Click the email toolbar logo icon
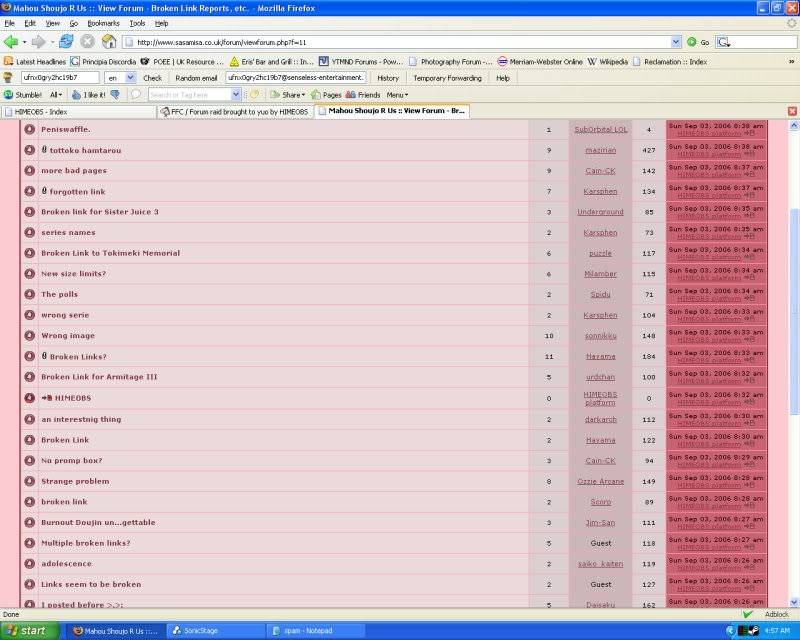Image resolution: width=800 pixels, height=640 pixels. click(8, 78)
